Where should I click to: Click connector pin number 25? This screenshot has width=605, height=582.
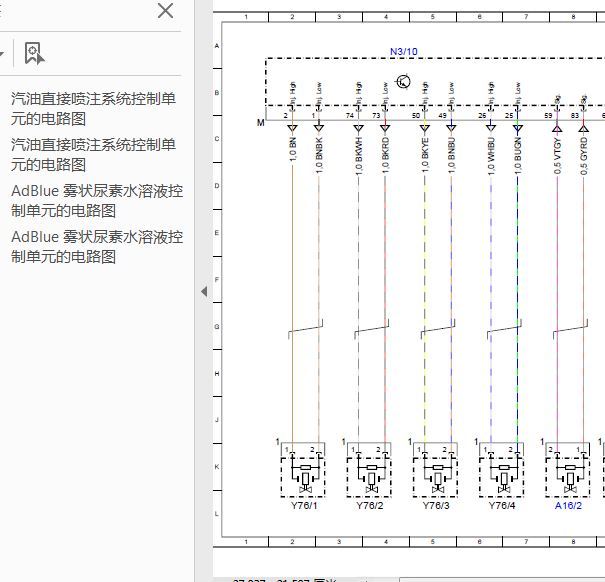pyautogui.click(x=509, y=115)
